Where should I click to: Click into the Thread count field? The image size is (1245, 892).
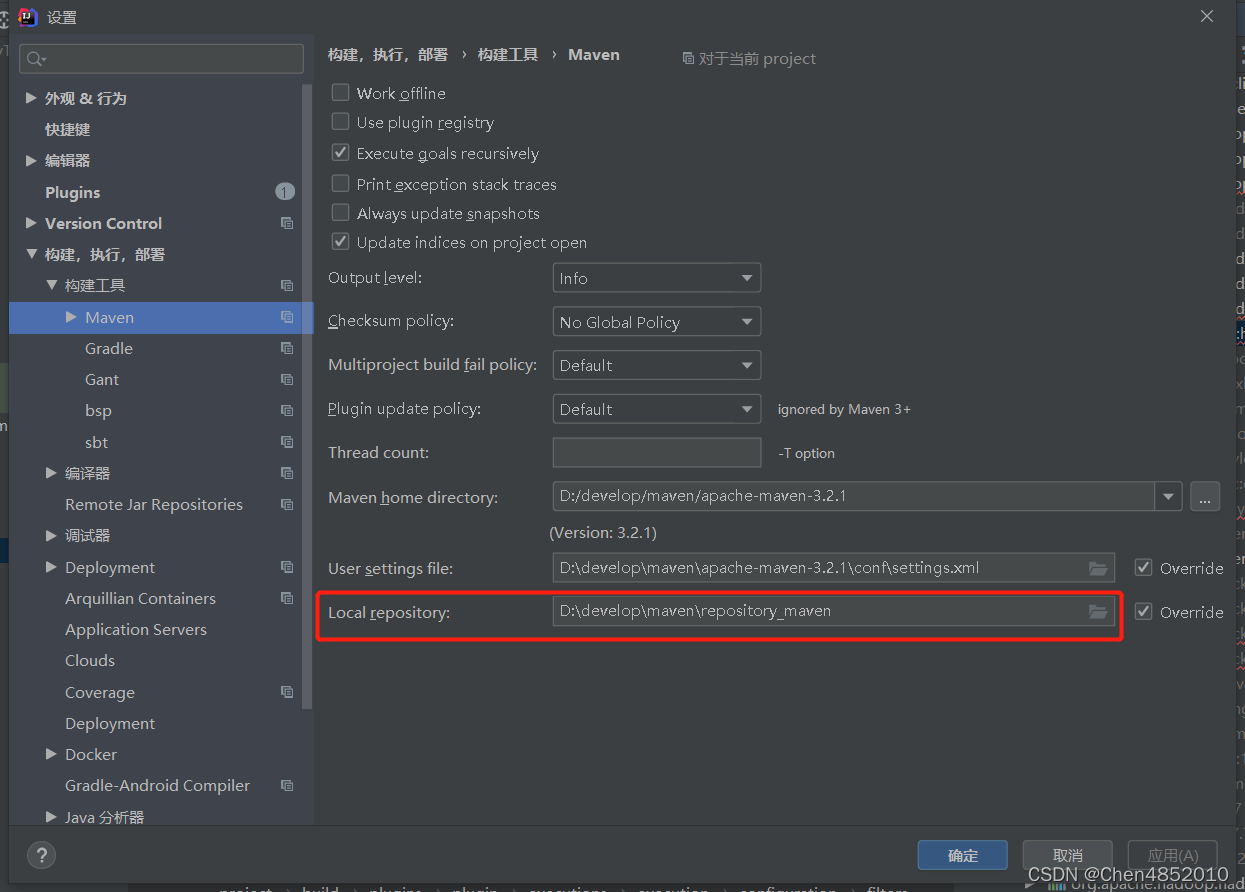657,452
